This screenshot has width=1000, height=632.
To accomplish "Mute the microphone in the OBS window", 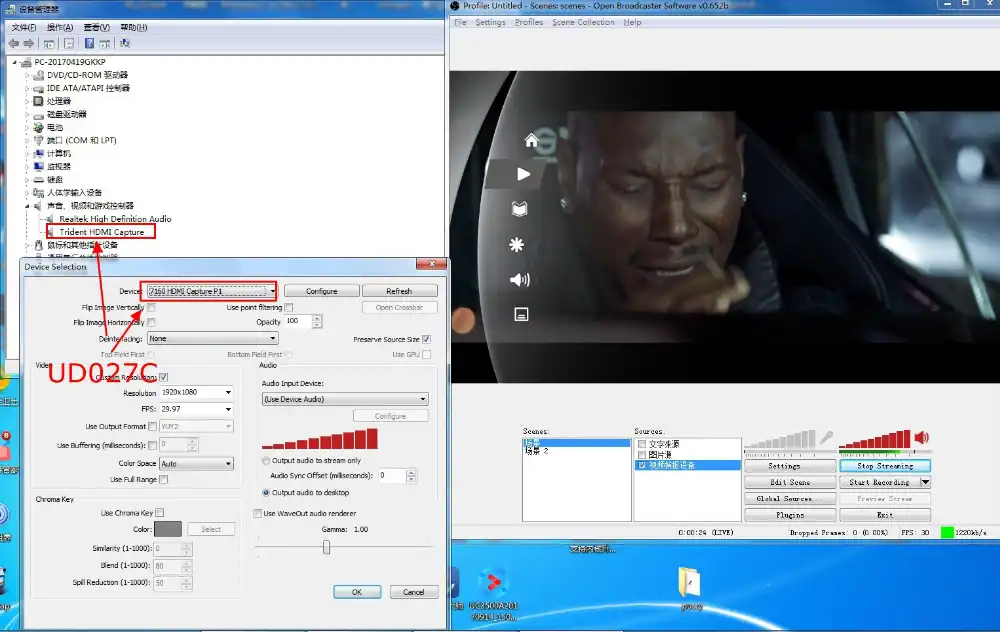I will 827,437.
